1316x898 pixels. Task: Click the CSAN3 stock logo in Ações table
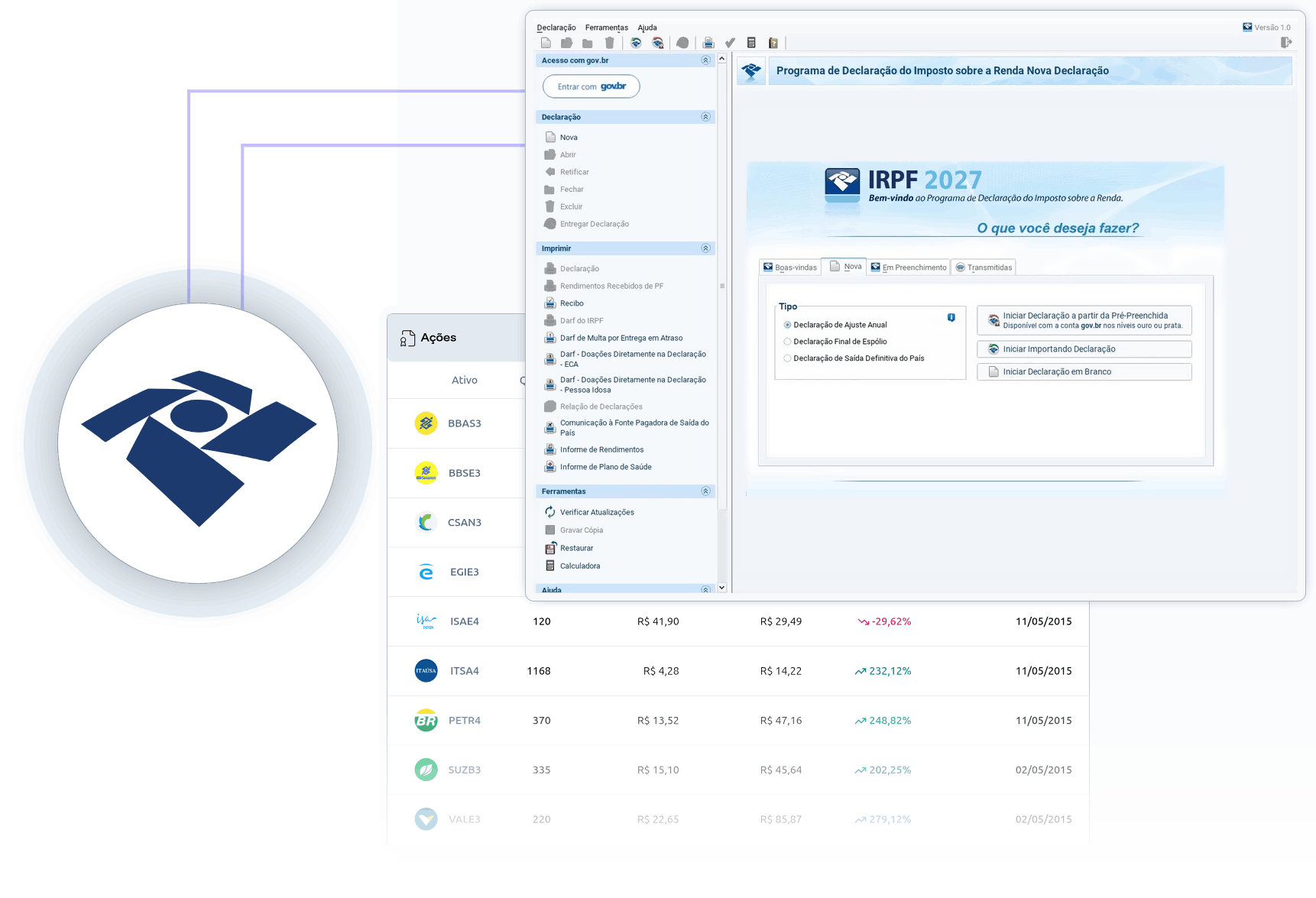click(426, 522)
